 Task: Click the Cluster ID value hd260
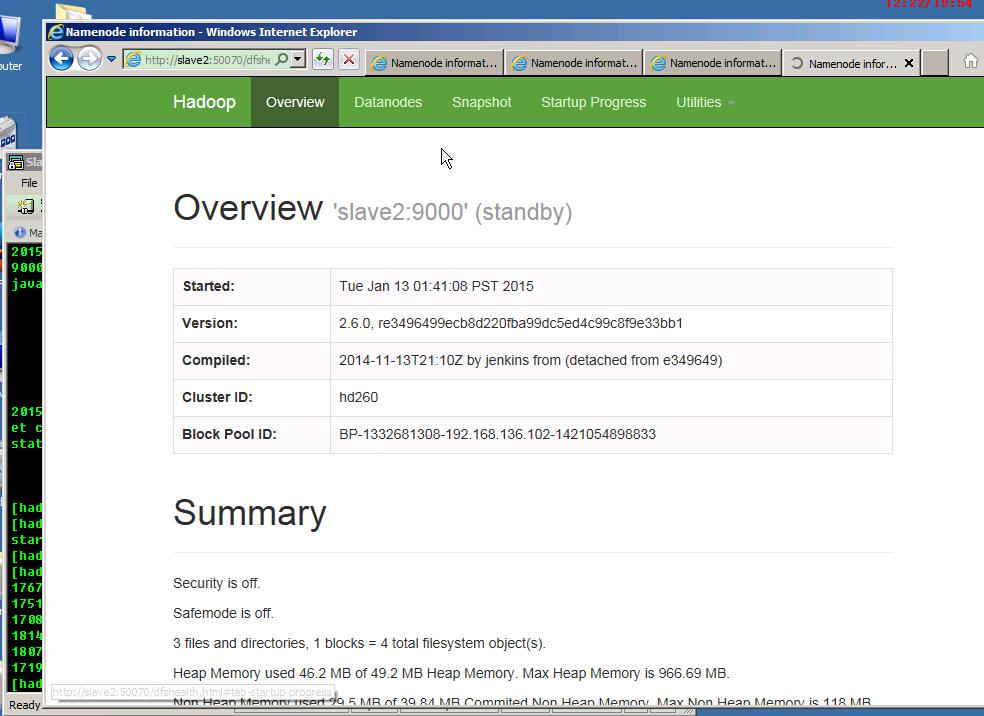coord(358,397)
